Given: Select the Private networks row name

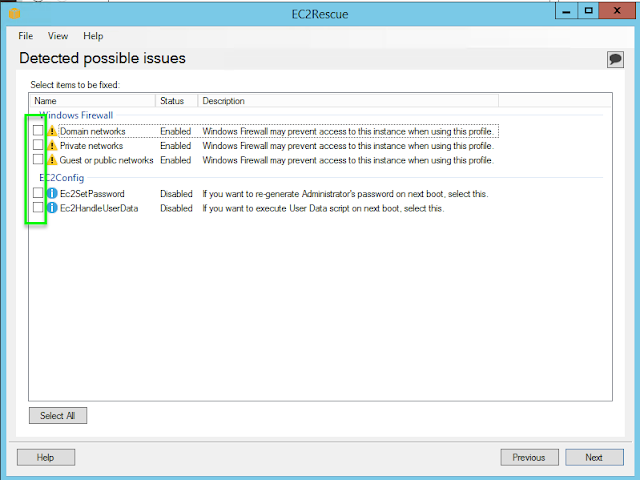Looking at the screenshot, I should coord(91,146).
